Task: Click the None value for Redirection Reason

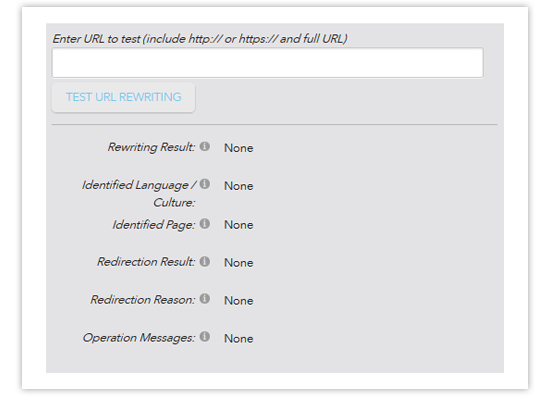Action: tap(239, 301)
